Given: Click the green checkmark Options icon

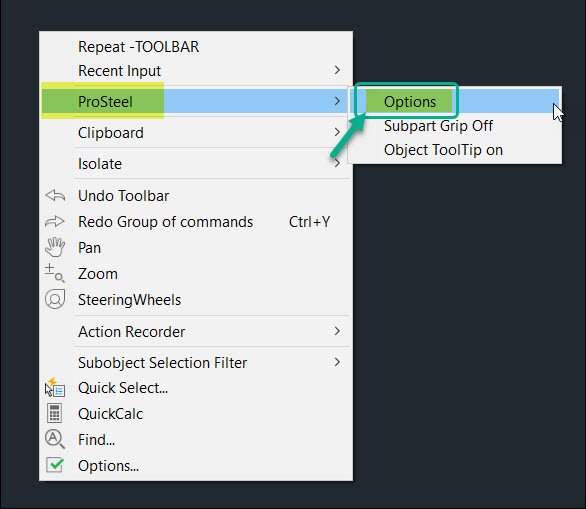Looking at the screenshot, I should coord(55,465).
